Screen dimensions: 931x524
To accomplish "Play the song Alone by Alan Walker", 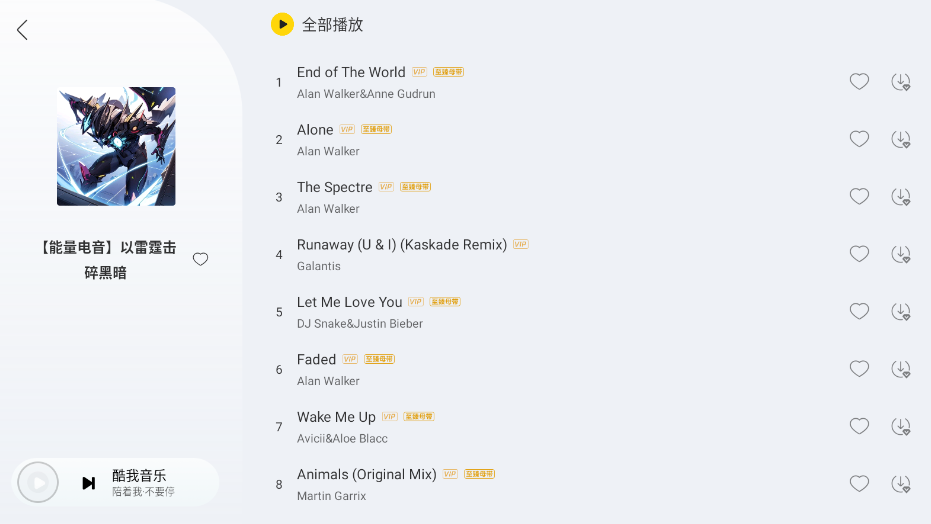I will (315, 130).
